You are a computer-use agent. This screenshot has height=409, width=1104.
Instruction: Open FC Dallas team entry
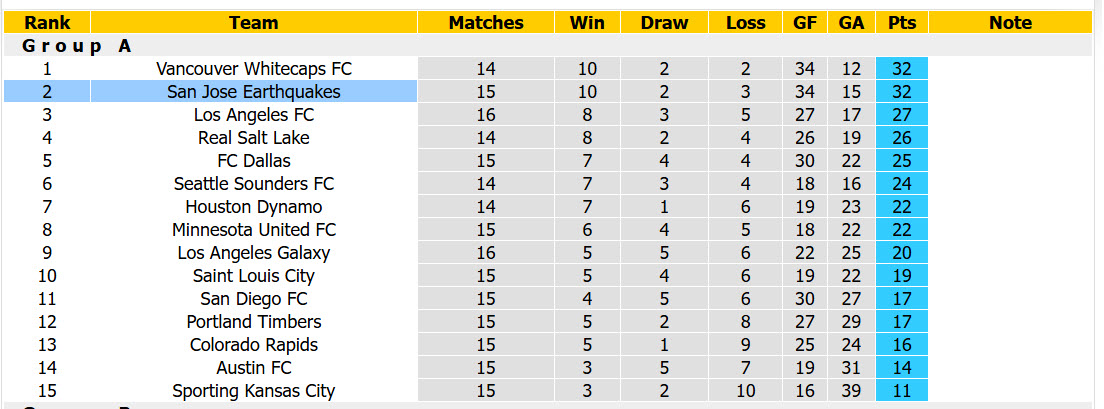point(253,161)
